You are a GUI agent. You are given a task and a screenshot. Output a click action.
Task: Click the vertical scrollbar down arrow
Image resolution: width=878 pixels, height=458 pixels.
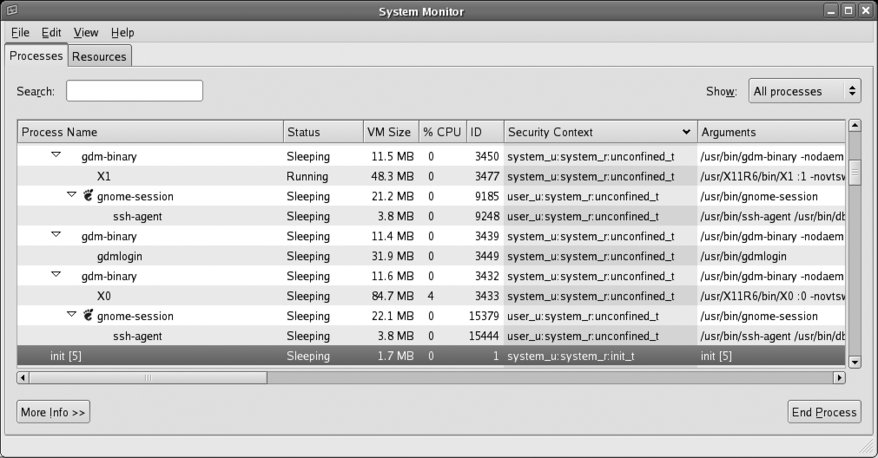854,362
